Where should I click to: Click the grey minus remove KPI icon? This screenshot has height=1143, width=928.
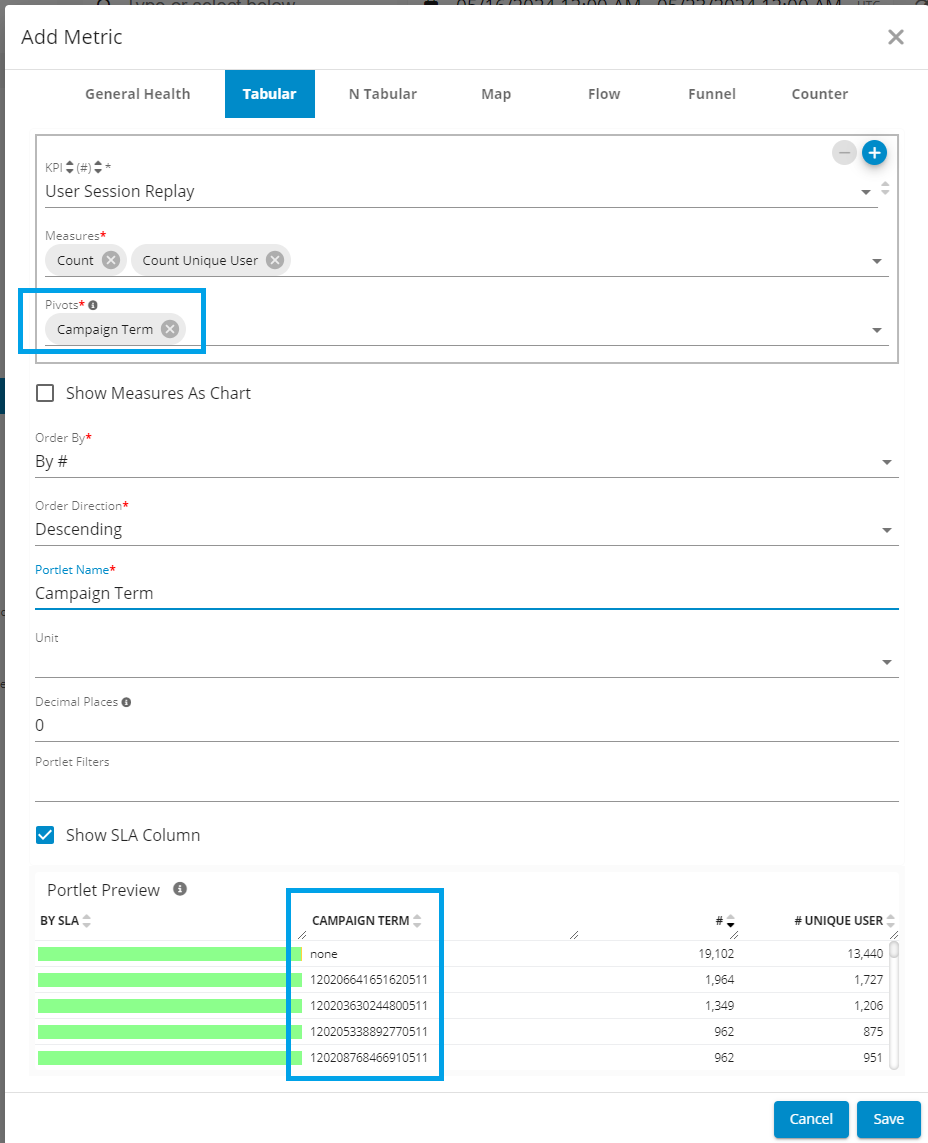pos(845,153)
